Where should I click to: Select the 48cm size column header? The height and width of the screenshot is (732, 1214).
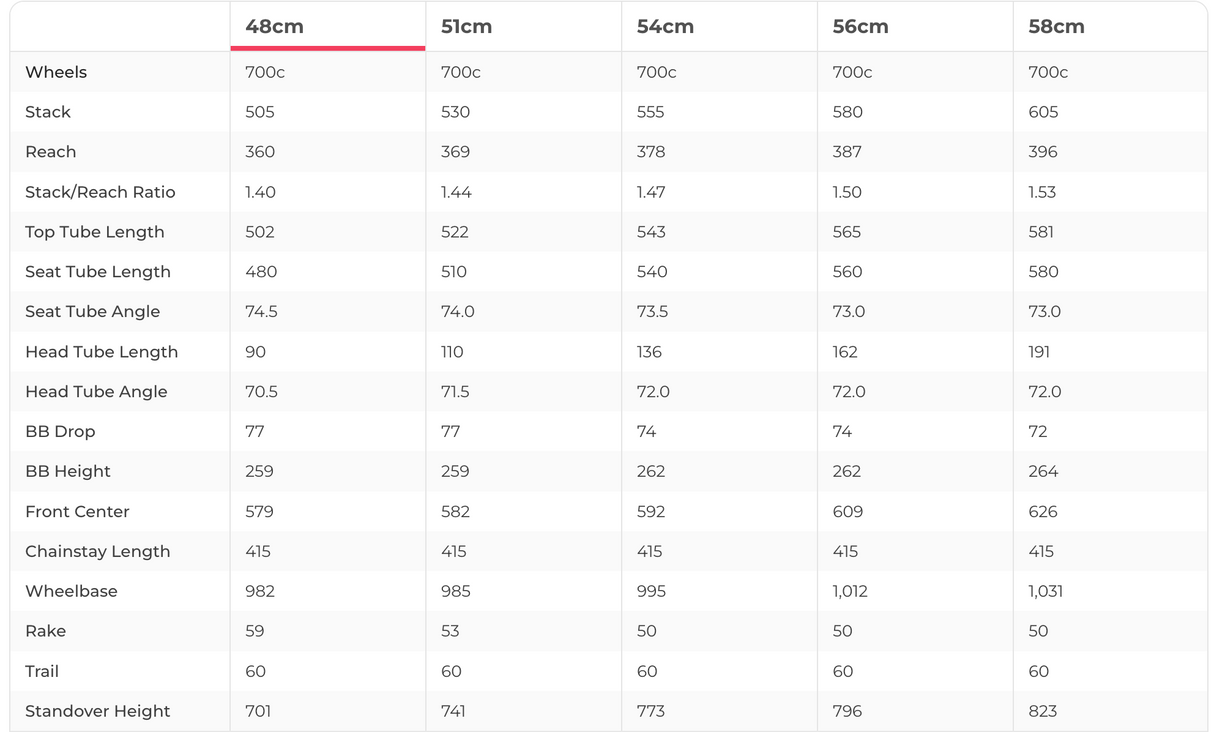tap(275, 27)
